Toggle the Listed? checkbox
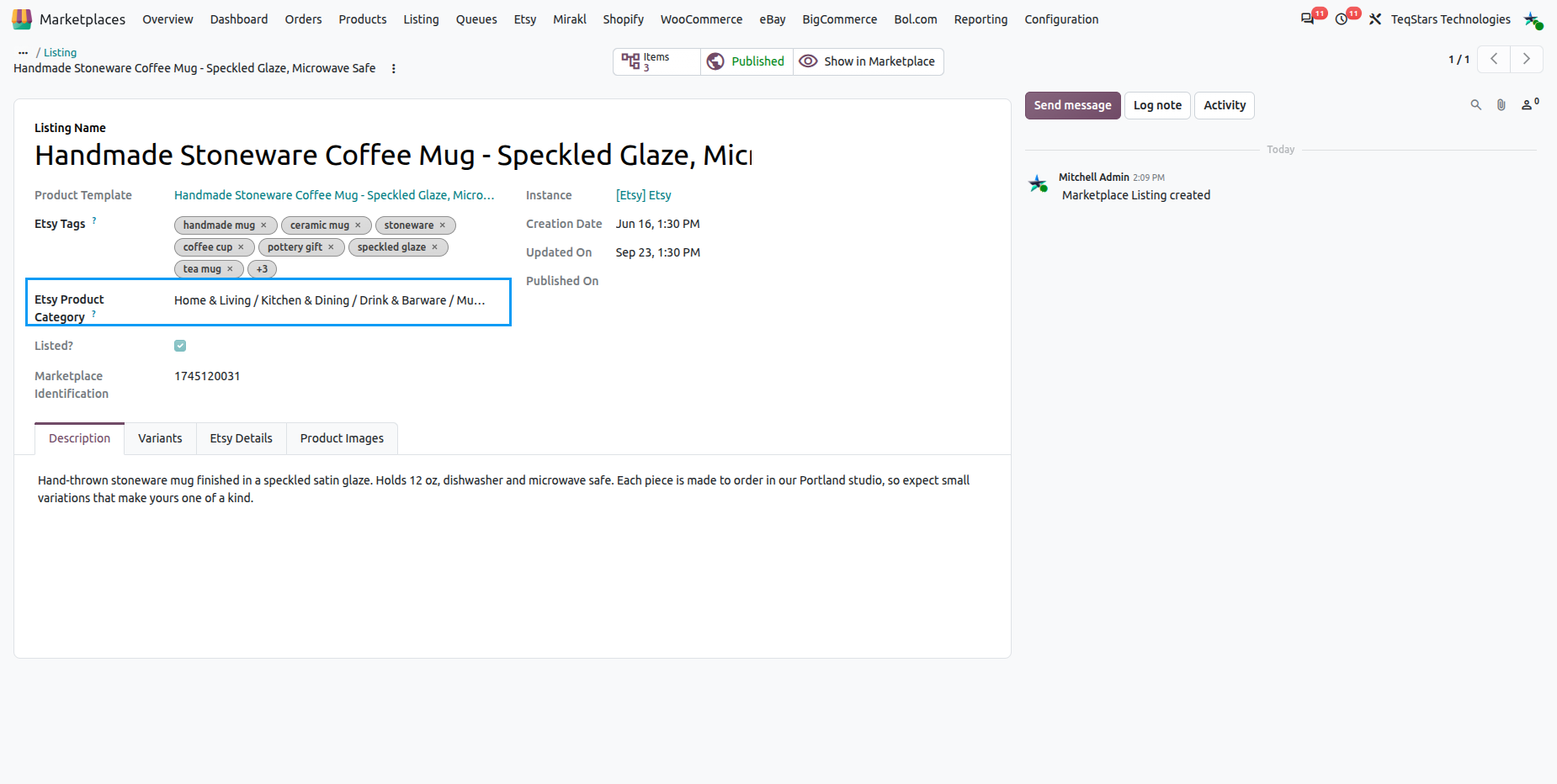Image resolution: width=1557 pixels, height=784 pixels. tap(180, 346)
